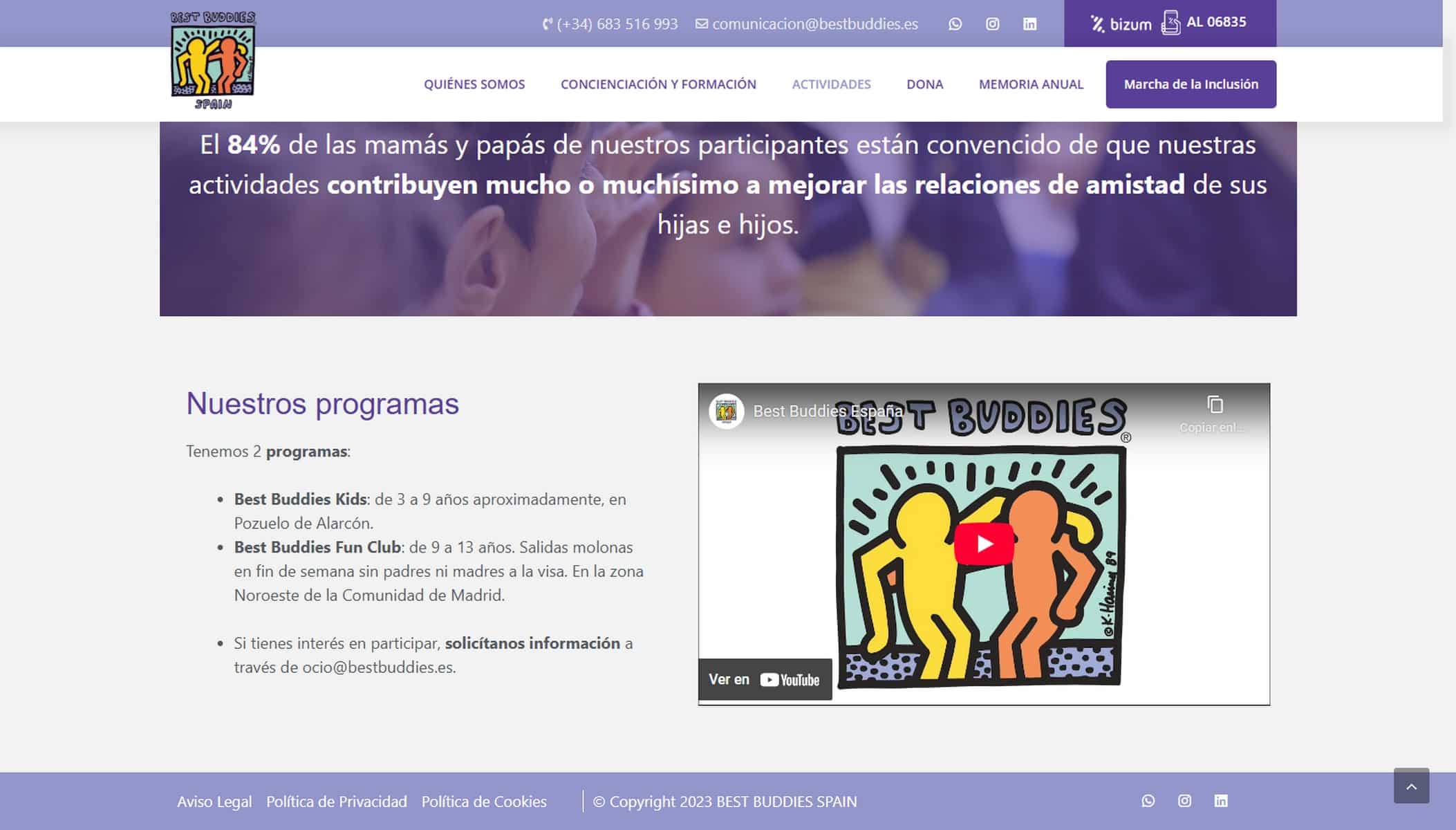Image resolution: width=1456 pixels, height=830 pixels.
Task: Play the Best Buddies España YouTube video
Action: 984,544
